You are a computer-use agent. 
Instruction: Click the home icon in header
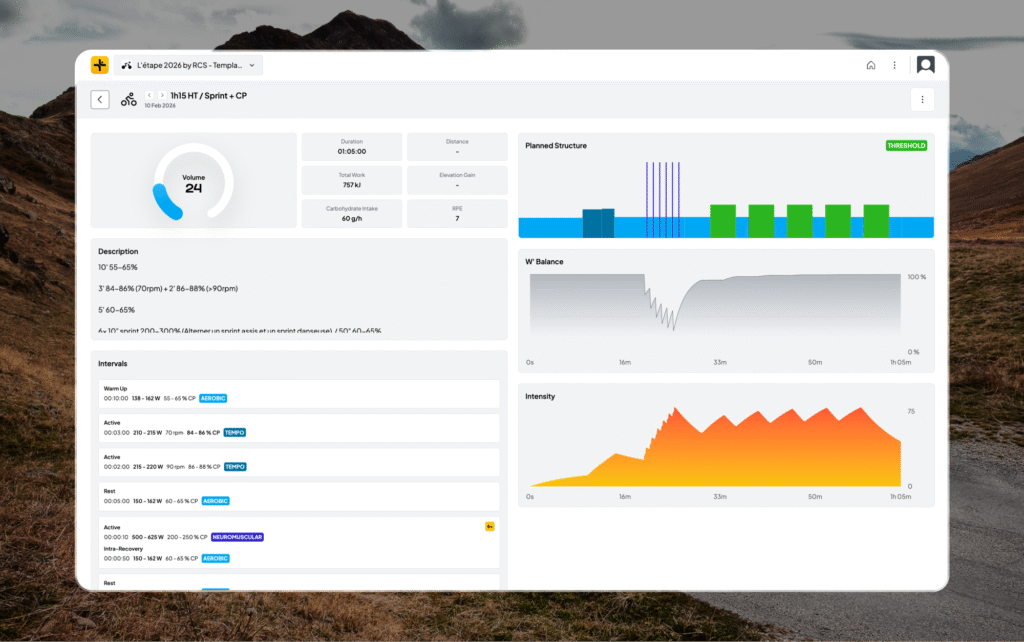(x=871, y=65)
